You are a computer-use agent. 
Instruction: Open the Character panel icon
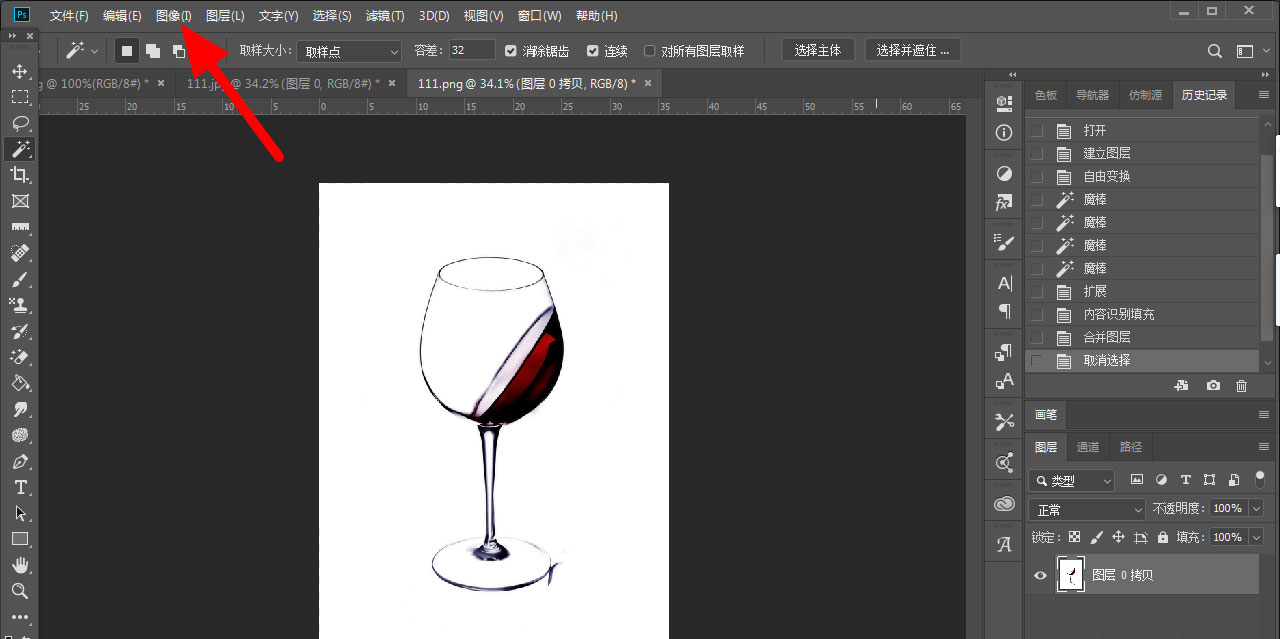1005,283
